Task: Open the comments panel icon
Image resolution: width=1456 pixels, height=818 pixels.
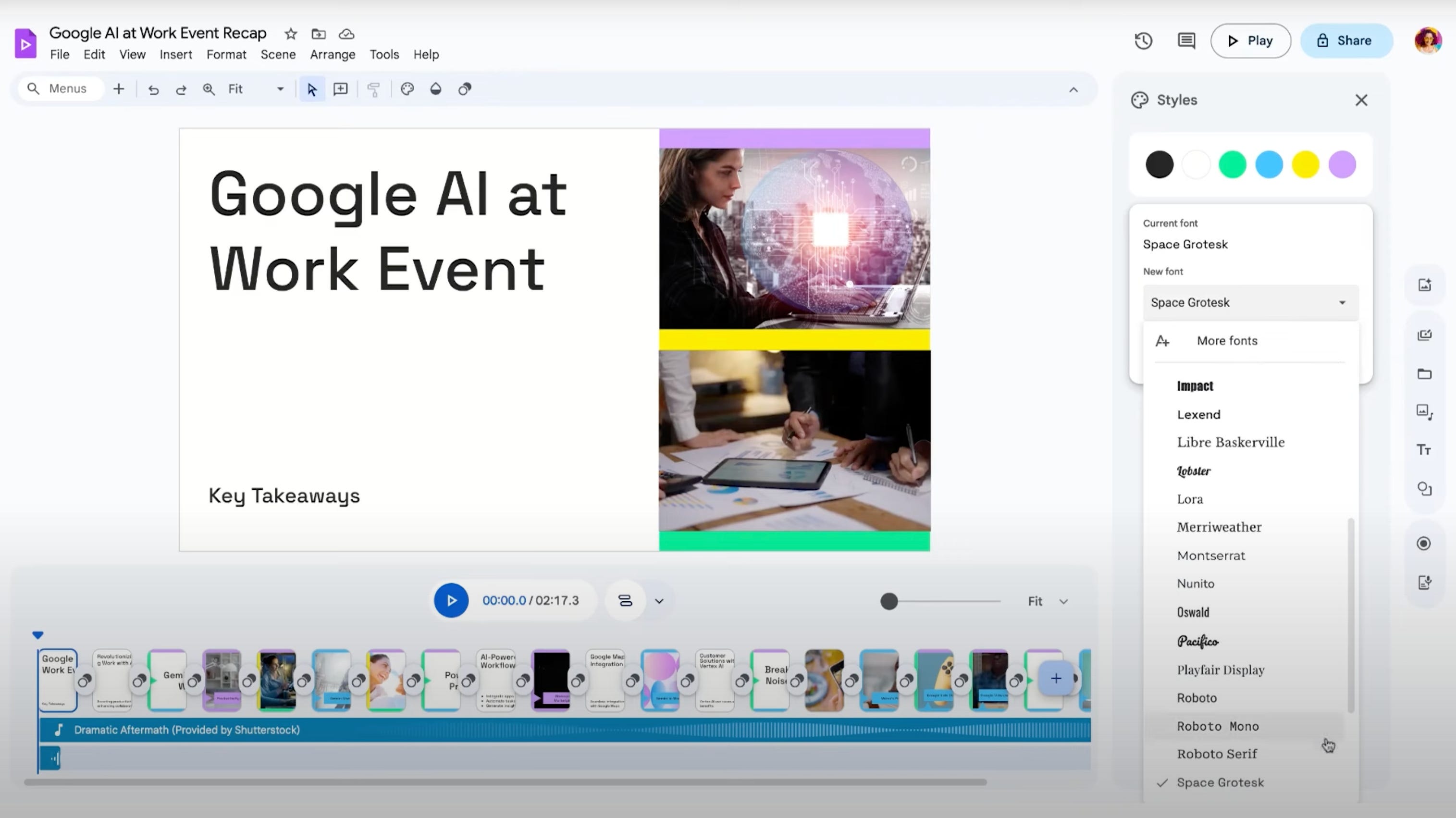Action: tap(1186, 41)
